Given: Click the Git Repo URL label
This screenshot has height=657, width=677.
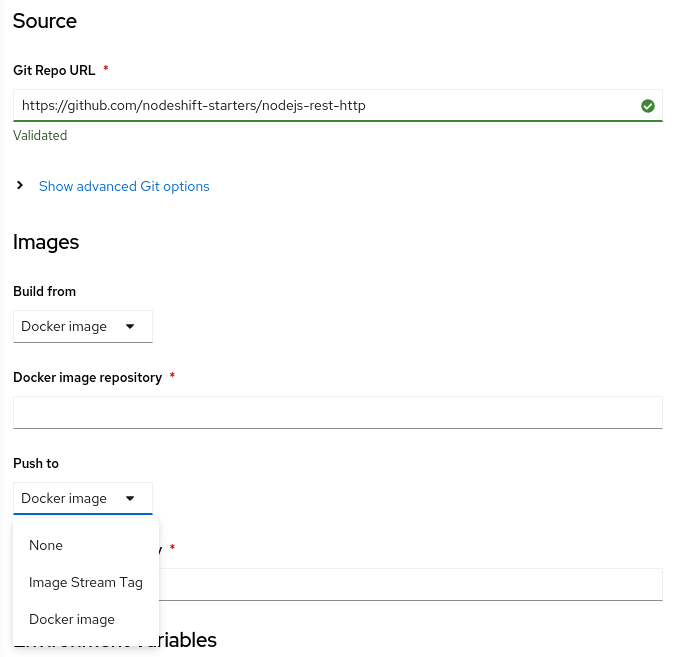Looking at the screenshot, I should (x=54, y=70).
